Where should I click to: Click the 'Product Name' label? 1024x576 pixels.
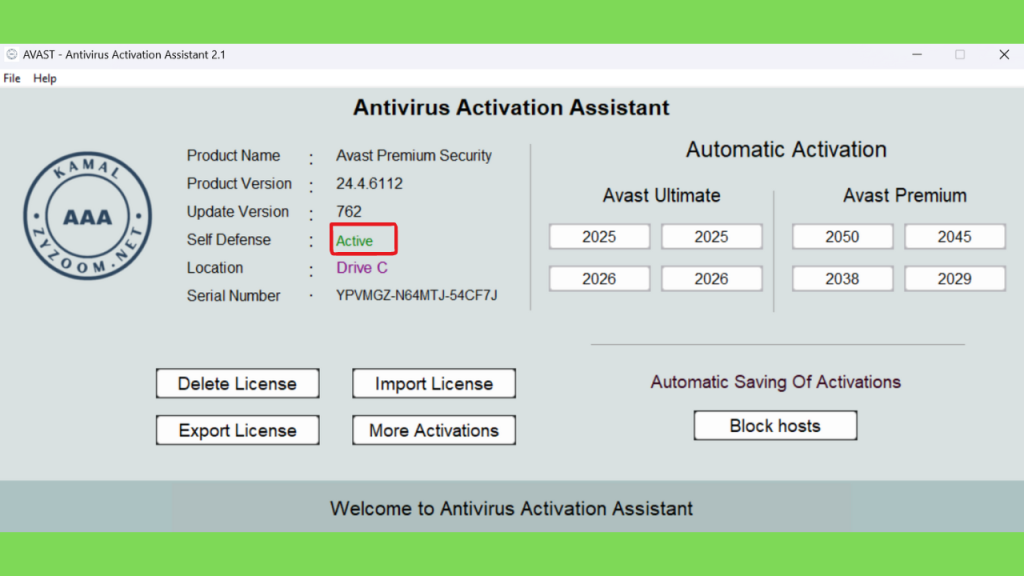[233, 155]
